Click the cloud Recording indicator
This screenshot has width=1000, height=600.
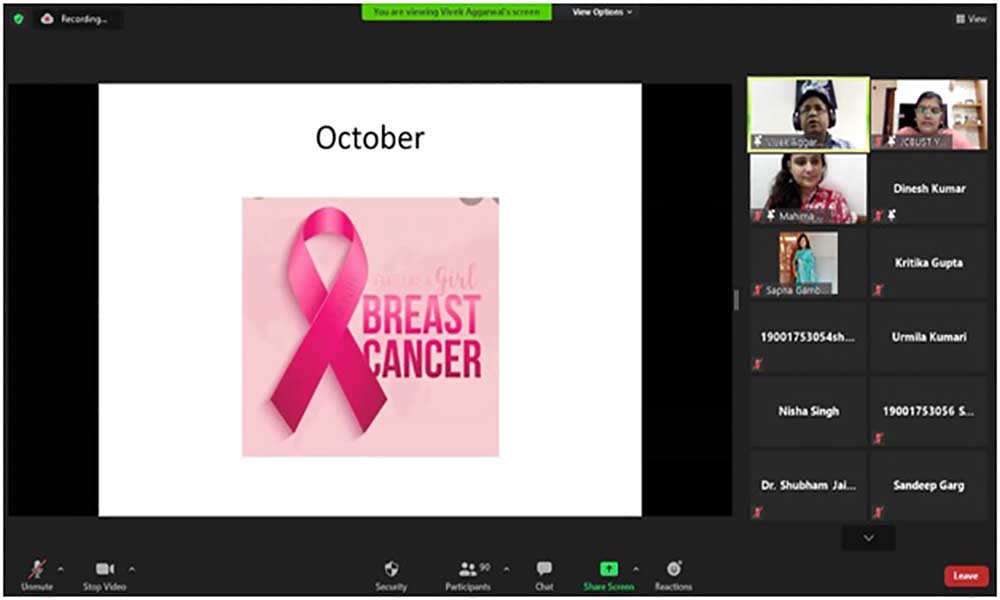[76, 19]
